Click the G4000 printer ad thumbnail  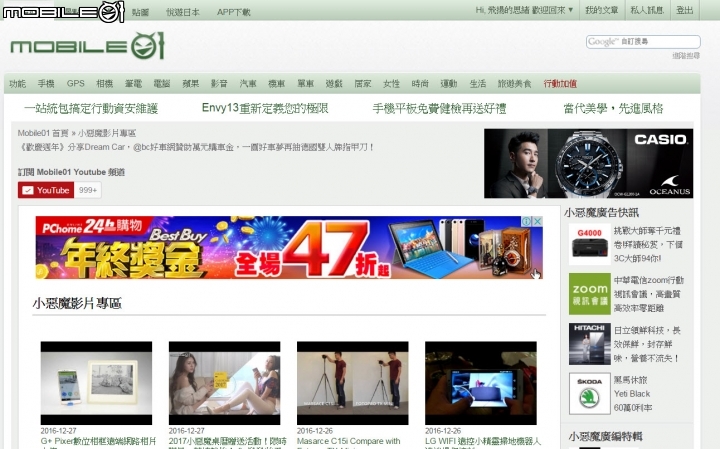(590, 244)
